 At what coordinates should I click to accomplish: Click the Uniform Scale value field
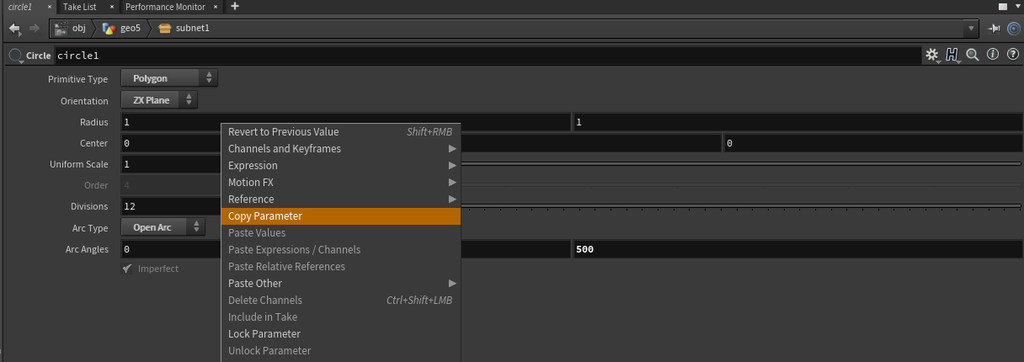(171, 164)
